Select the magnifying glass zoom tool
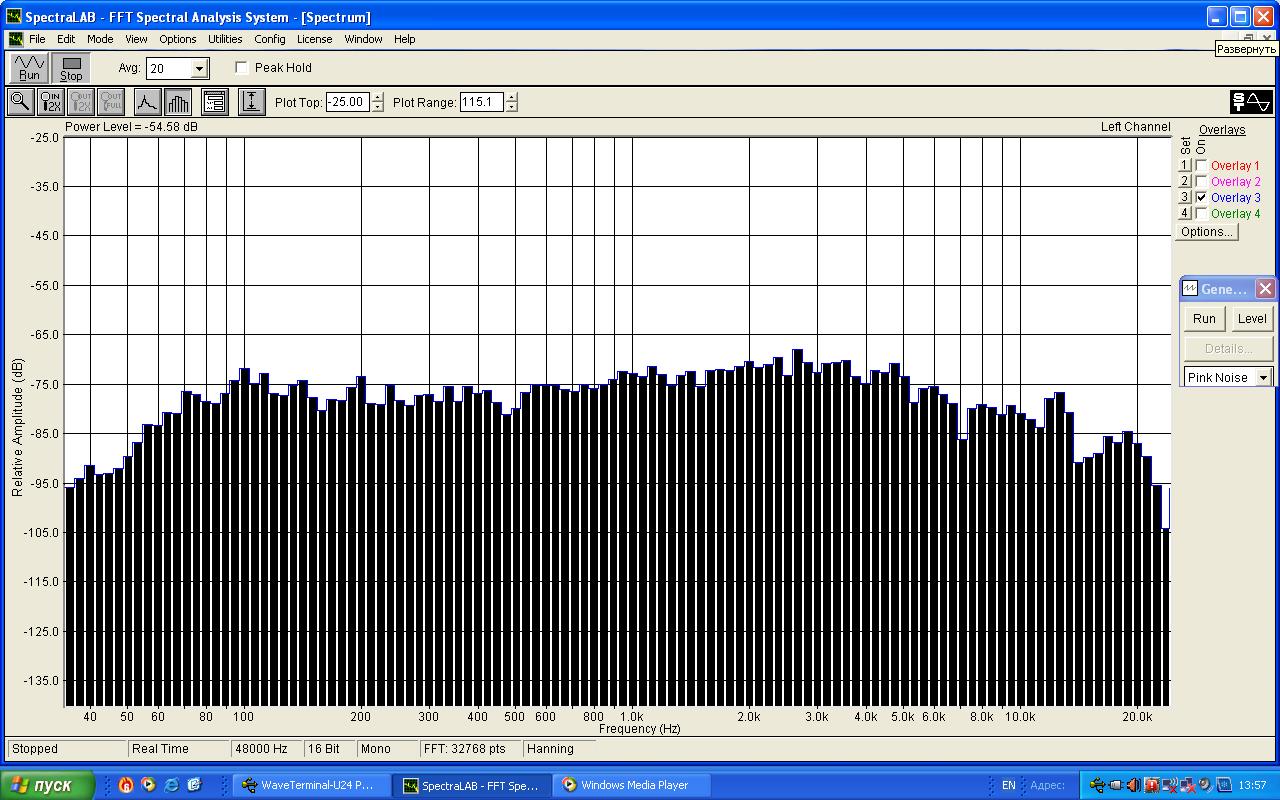Viewport: 1280px width, 800px height. pyautogui.click(x=20, y=102)
